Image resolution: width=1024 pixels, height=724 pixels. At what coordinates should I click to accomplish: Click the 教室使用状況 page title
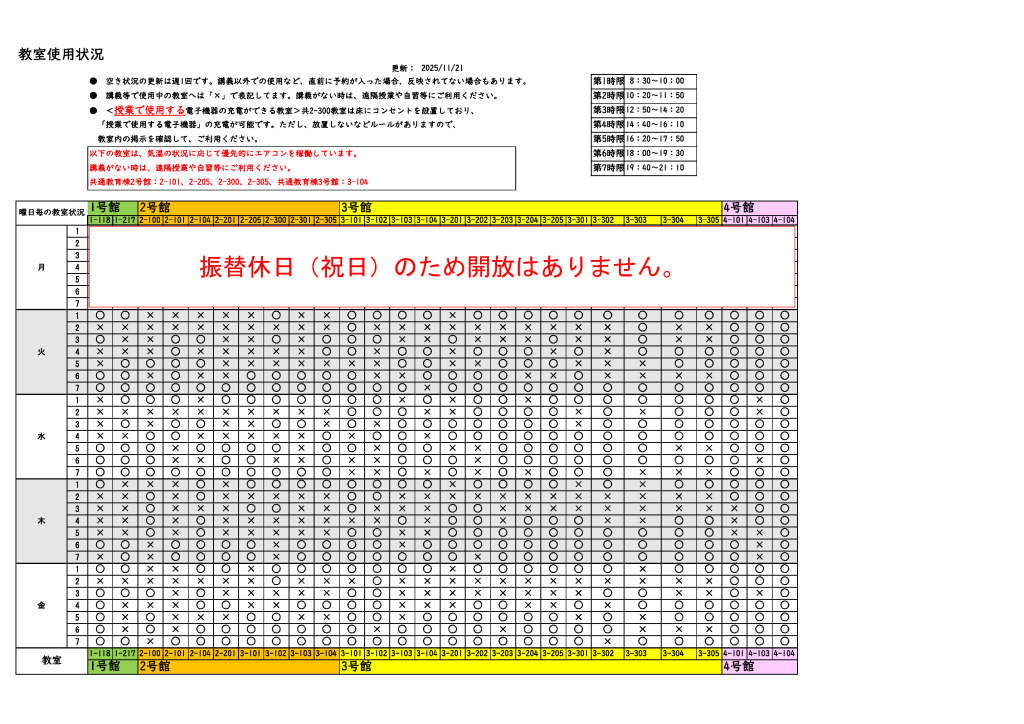click(x=61, y=54)
